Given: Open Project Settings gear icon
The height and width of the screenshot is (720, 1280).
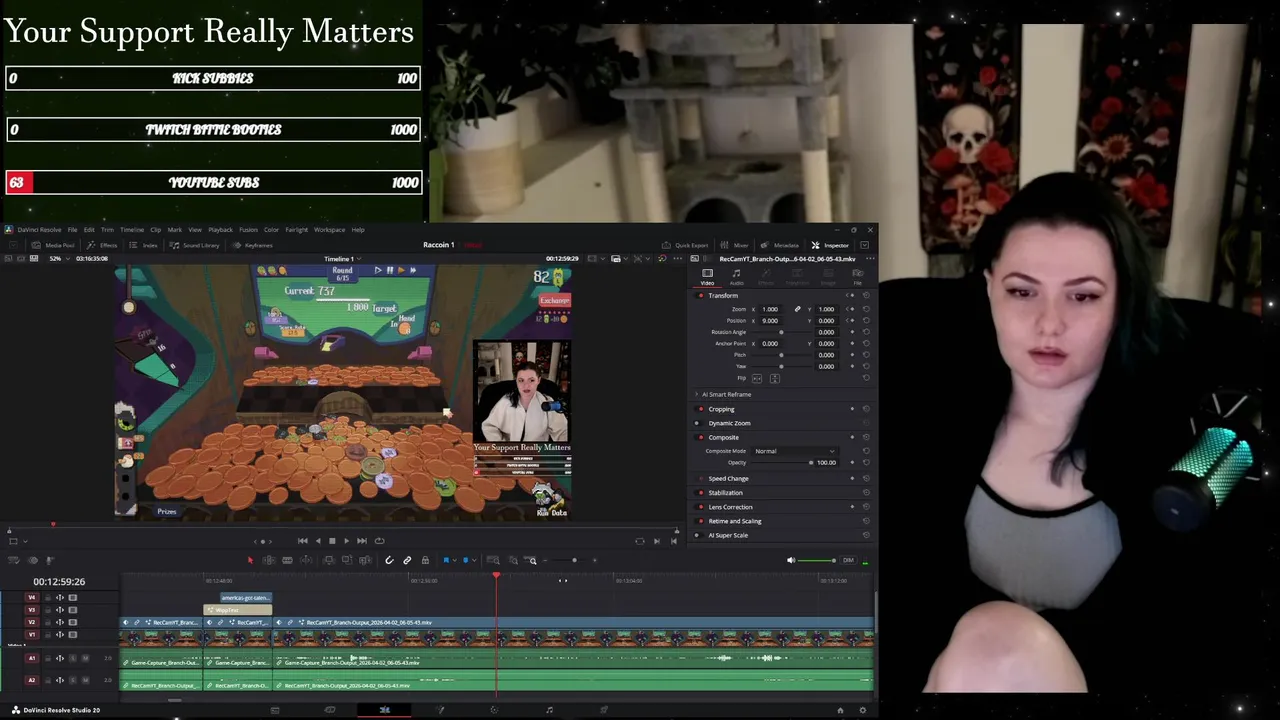Looking at the screenshot, I should (x=863, y=710).
